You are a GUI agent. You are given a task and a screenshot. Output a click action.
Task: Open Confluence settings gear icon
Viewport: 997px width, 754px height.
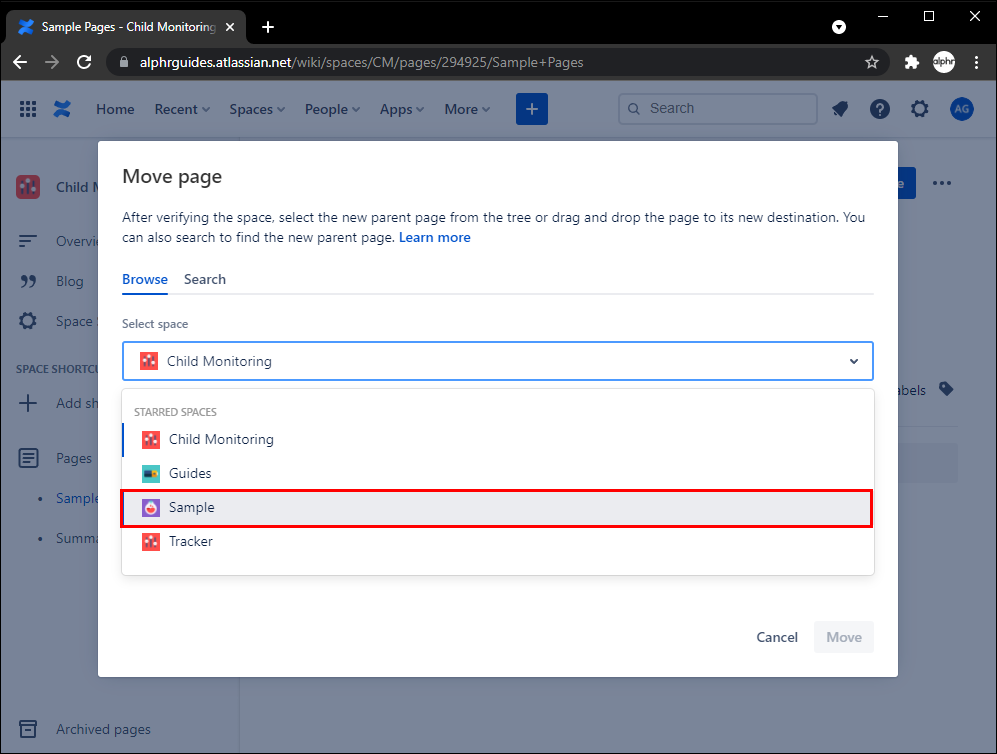pos(919,109)
